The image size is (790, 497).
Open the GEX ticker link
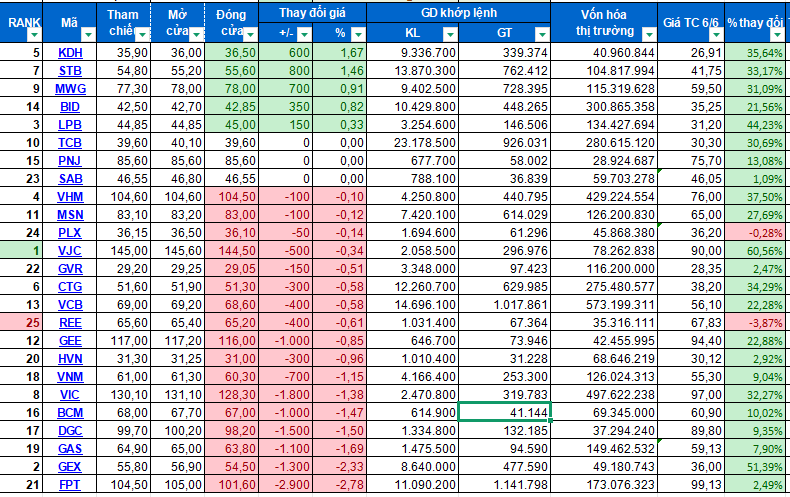(x=70, y=467)
